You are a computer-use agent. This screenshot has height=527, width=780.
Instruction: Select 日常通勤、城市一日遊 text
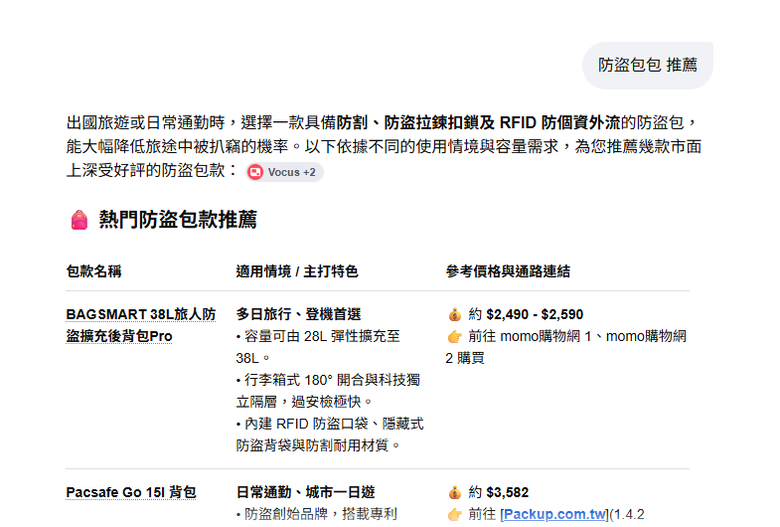(x=305, y=492)
